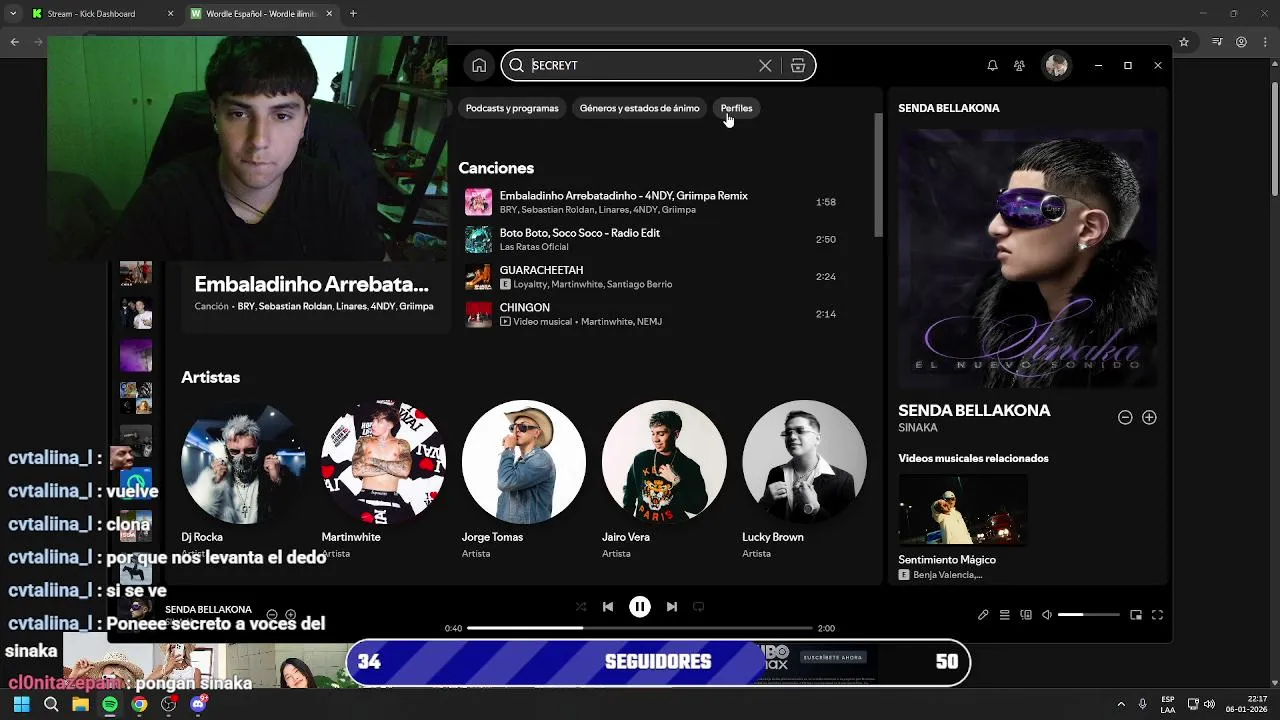Open the Friend Activity icon

pos(1019,65)
